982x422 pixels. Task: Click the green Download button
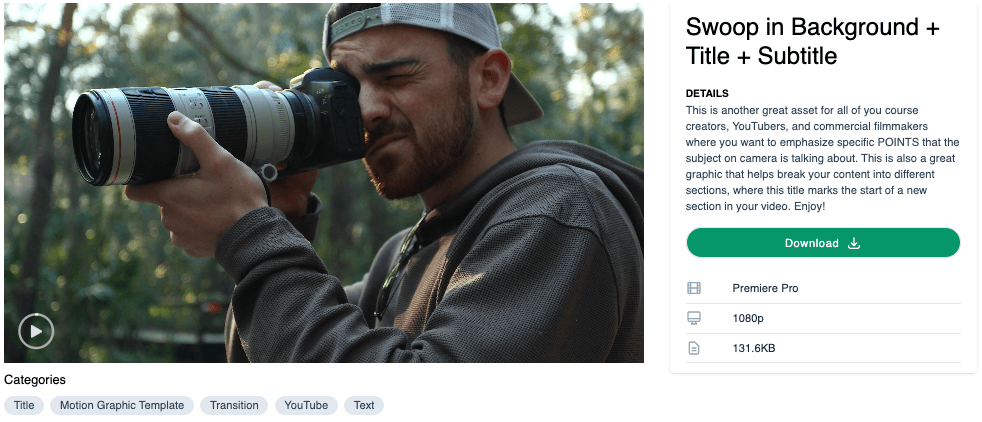click(822, 243)
